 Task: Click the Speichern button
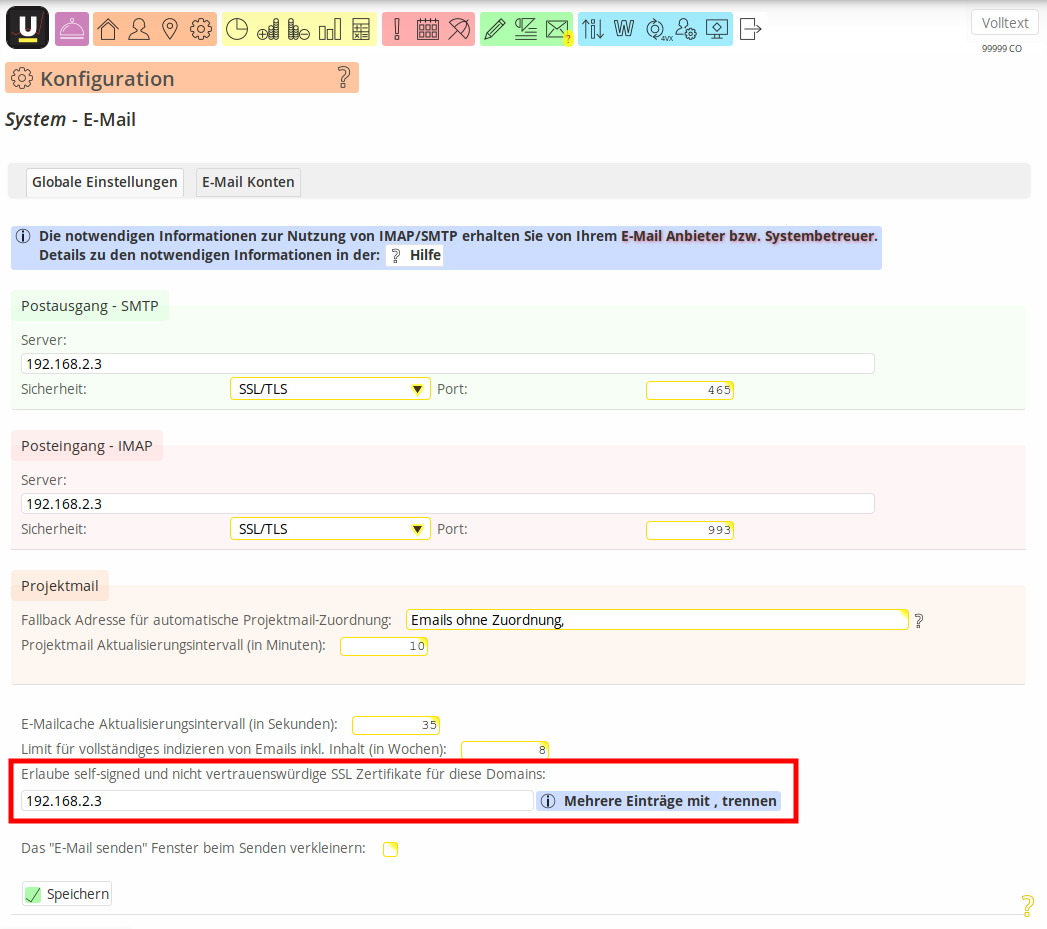click(67, 894)
